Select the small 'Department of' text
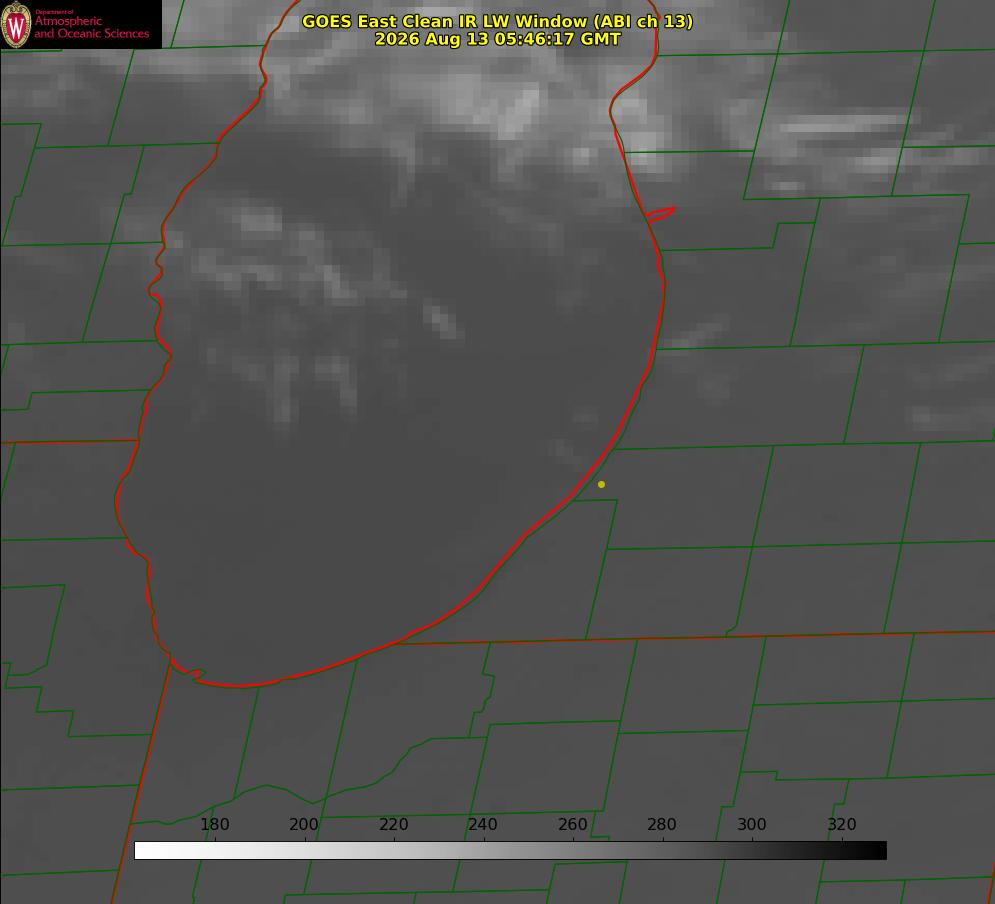Viewport: 995px width, 904px height. click(x=54, y=11)
